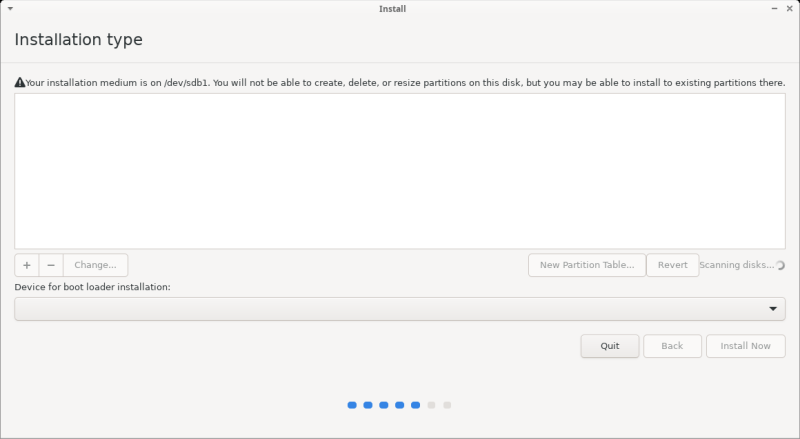Close the Install window

coord(789,9)
